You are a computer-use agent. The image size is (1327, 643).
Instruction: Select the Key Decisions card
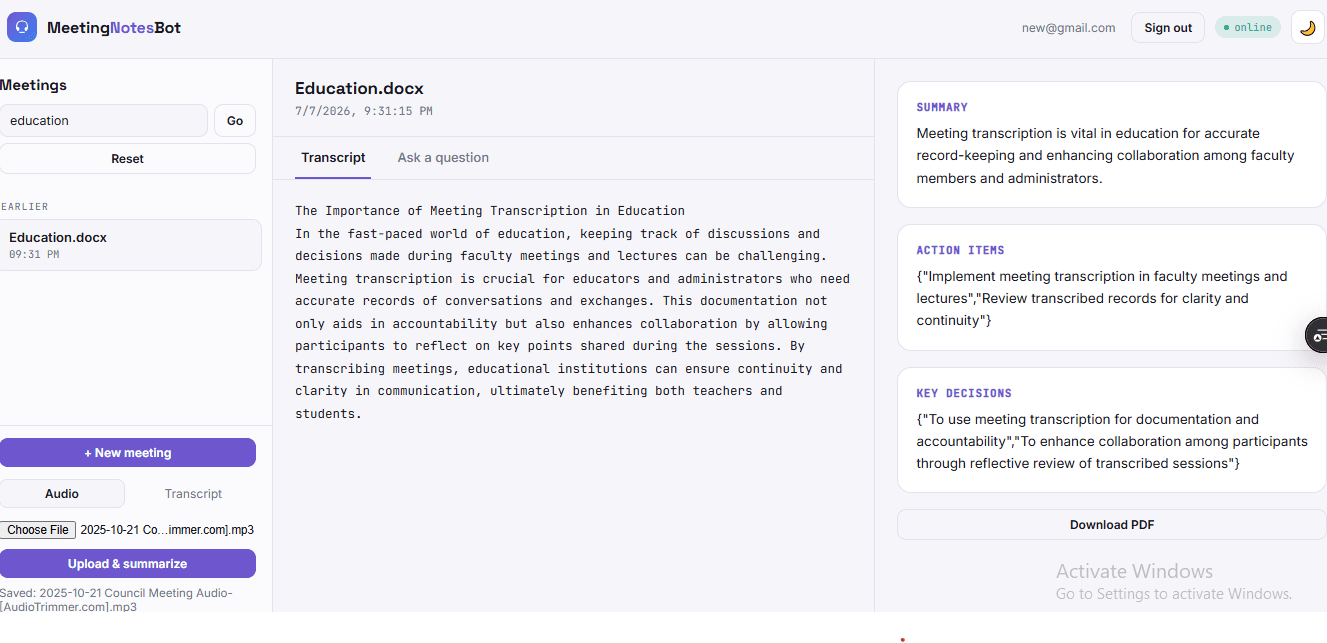coord(1112,430)
